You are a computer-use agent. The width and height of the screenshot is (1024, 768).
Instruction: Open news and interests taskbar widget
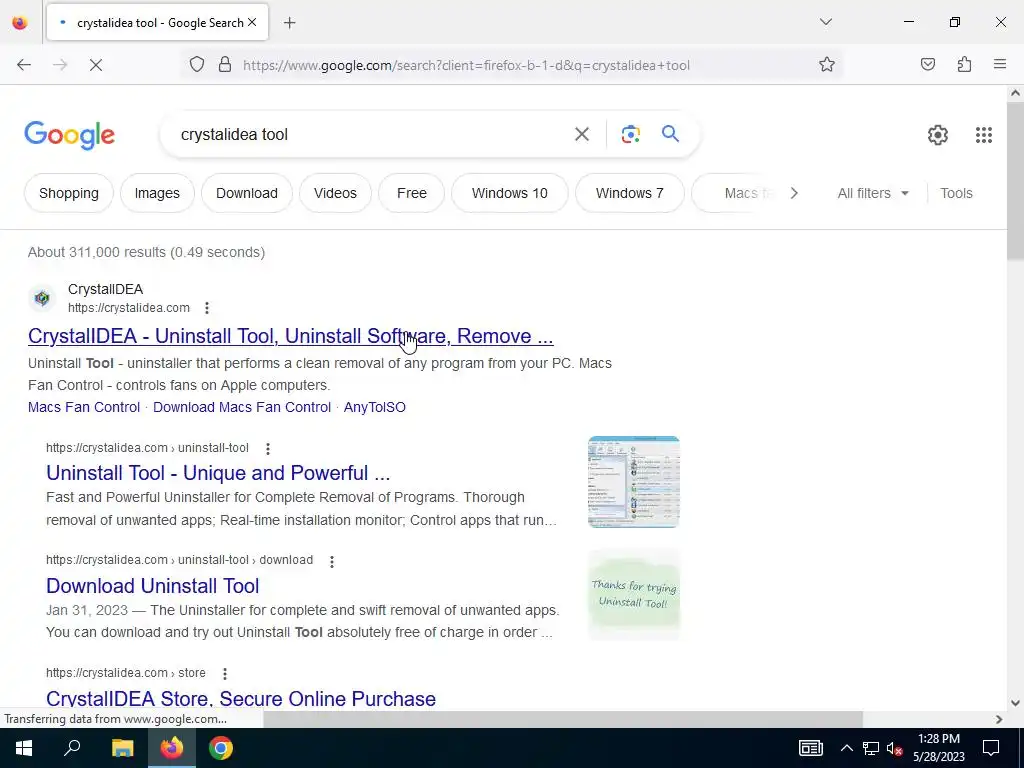[810, 748]
